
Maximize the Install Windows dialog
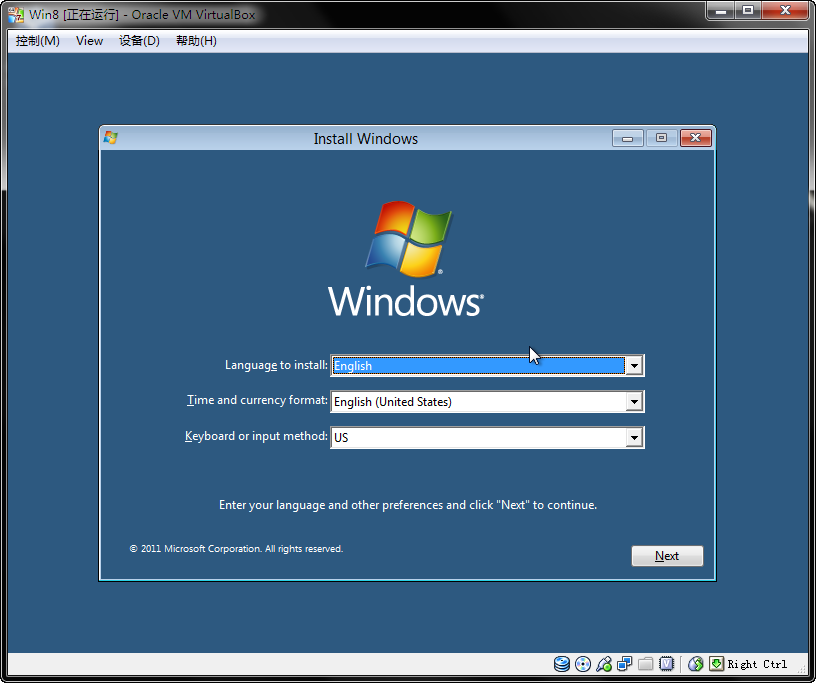coord(661,138)
